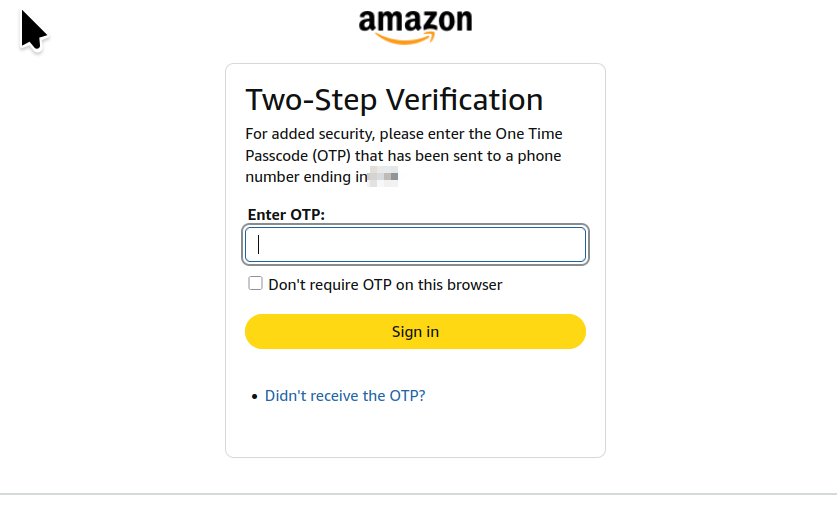The width and height of the screenshot is (837, 517).
Task: Click the horizontal divider line at page bottom
Action: pyautogui.click(x=418, y=494)
